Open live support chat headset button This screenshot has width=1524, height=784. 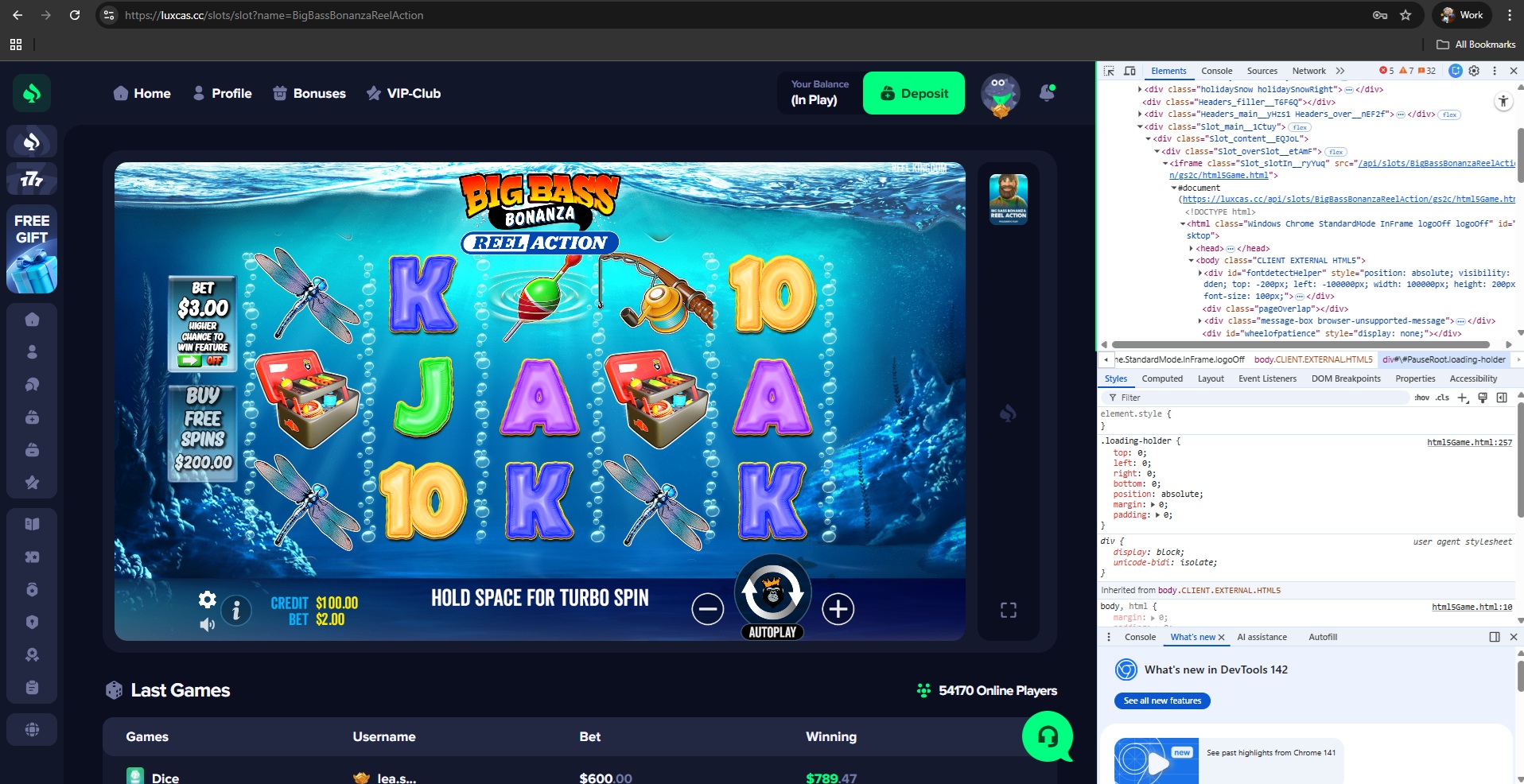(x=1047, y=736)
